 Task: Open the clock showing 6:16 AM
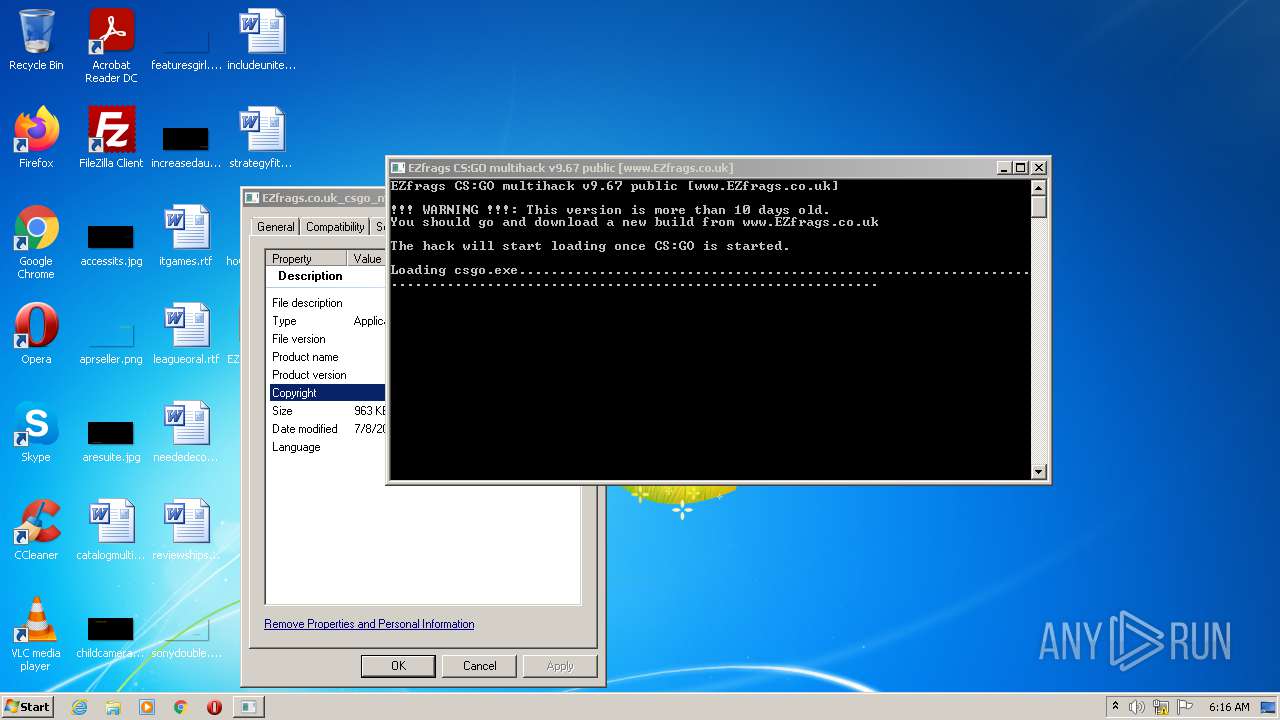[x=1229, y=707]
